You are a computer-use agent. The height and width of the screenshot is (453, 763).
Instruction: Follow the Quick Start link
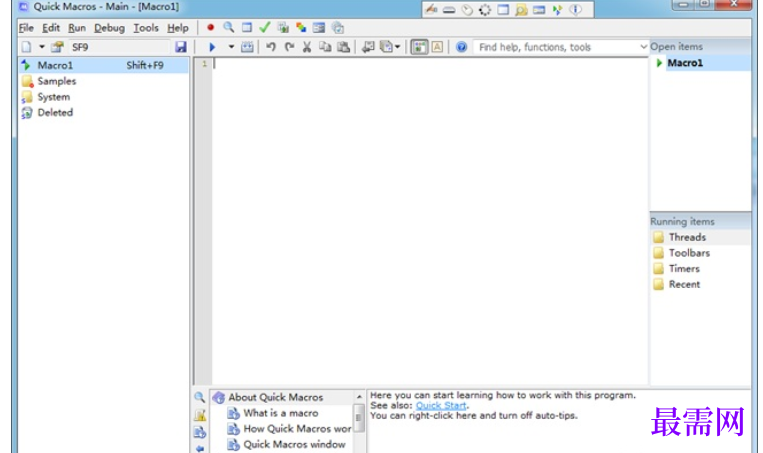pyautogui.click(x=441, y=406)
